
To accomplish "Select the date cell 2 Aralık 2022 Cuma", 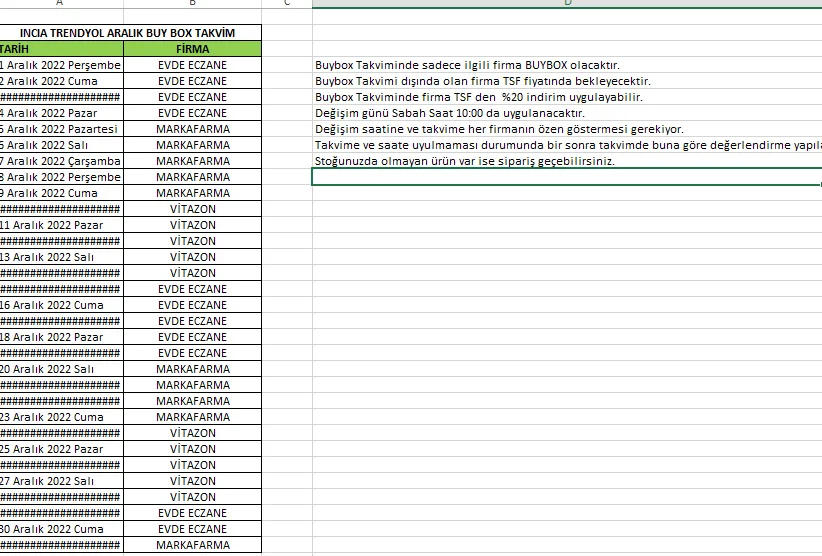I will (x=61, y=81).
